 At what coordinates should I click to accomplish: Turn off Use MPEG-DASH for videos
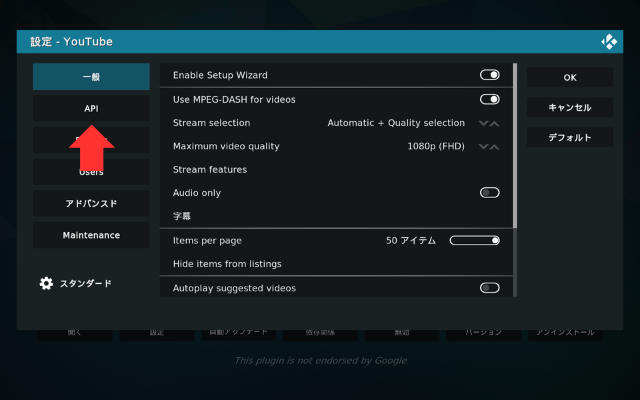coord(489,99)
